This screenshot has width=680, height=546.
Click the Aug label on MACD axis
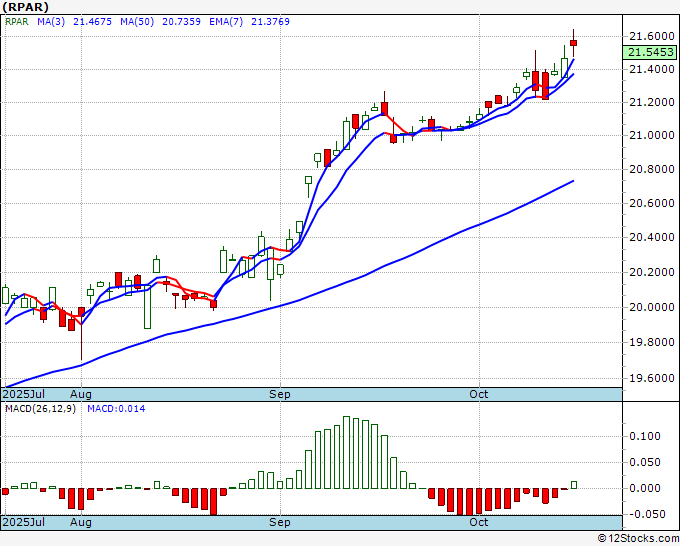(81, 522)
